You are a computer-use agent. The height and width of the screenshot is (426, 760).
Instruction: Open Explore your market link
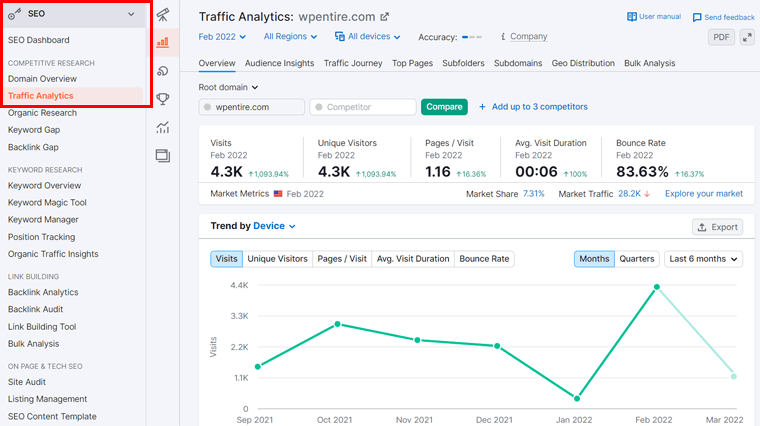click(703, 193)
